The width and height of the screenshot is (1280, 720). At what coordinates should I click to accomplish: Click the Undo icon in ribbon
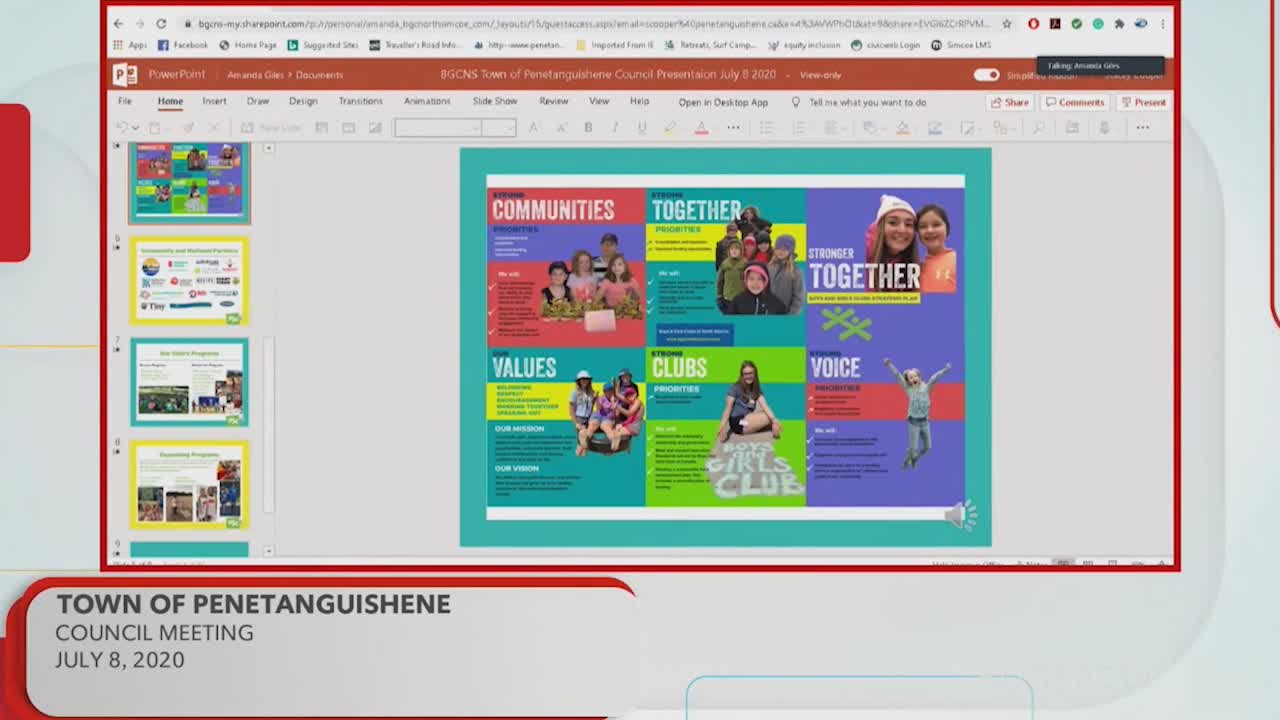(122, 128)
